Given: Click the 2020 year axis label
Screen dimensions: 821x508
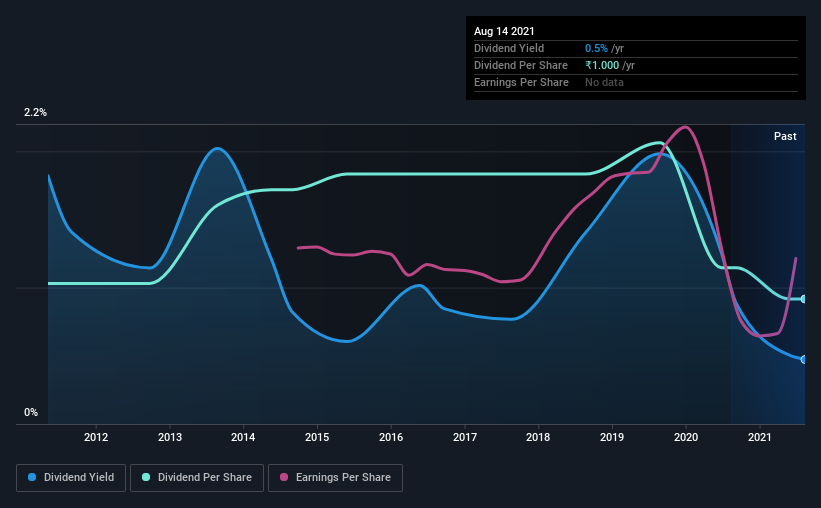Looking at the screenshot, I should tap(685, 437).
